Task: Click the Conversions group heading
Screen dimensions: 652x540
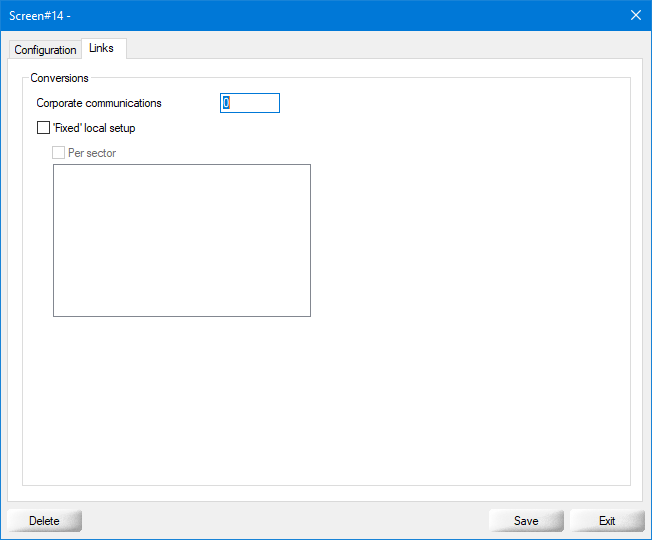Action: pyautogui.click(x=59, y=78)
